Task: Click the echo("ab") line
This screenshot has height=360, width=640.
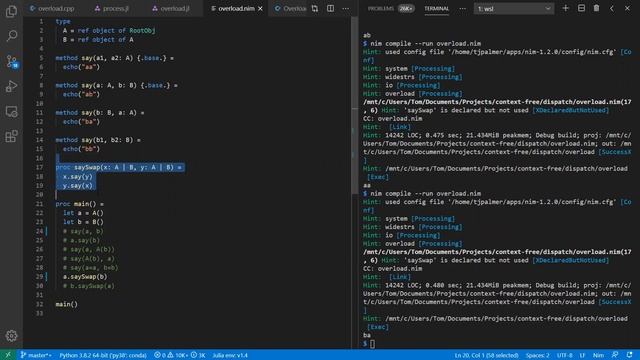Action: pyautogui.click(x=81, y=94)
